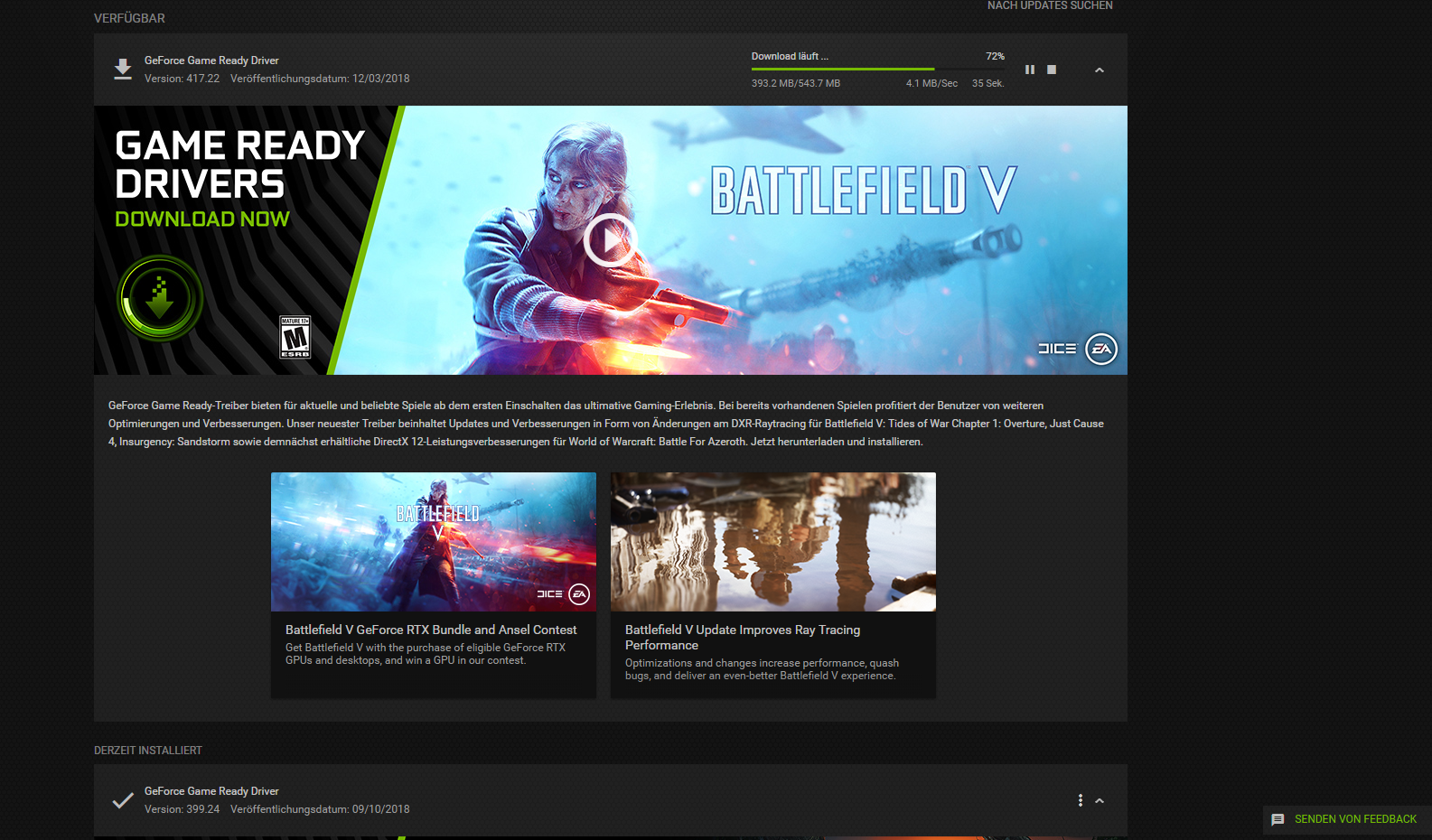The image size is (1432, 840).
Task: Click the 'VERFÜGBAR' section heading
Action: tap(129, 18)
